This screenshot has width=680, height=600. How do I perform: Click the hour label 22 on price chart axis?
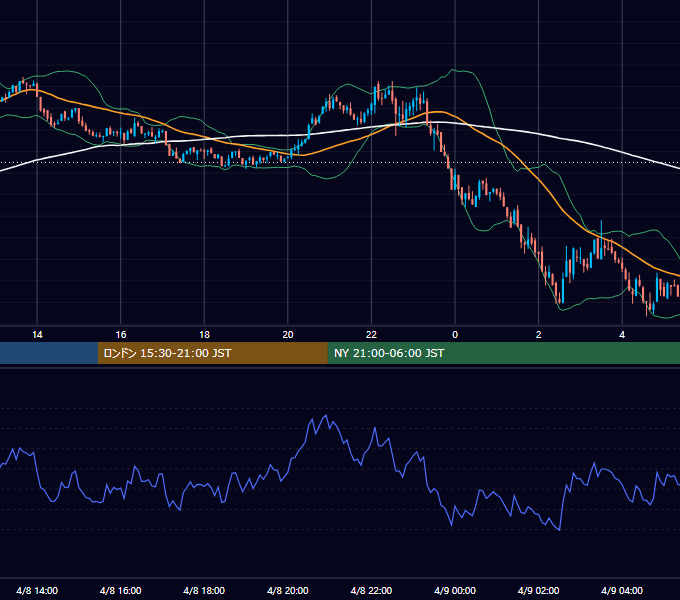[x=371, y=335]
